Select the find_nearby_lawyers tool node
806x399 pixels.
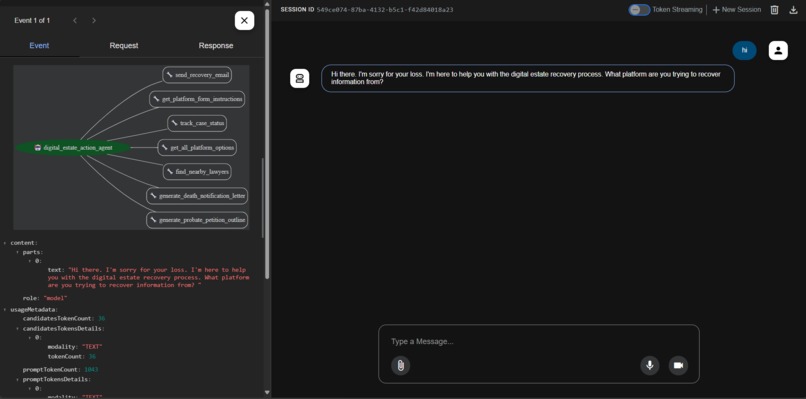coord(197,172)
